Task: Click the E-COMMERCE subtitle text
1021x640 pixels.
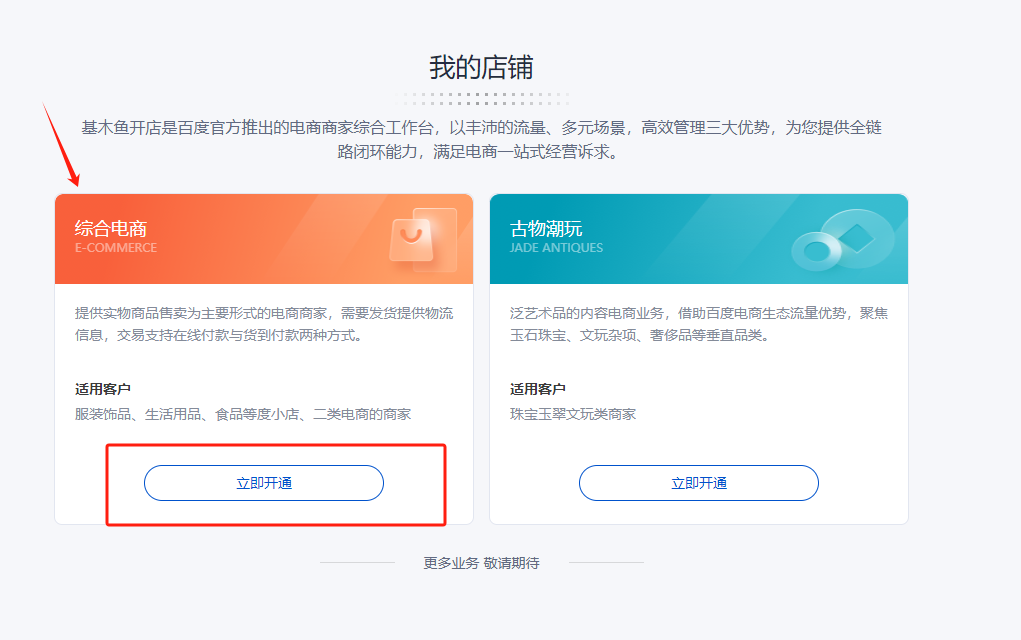Action: [116, 248]
